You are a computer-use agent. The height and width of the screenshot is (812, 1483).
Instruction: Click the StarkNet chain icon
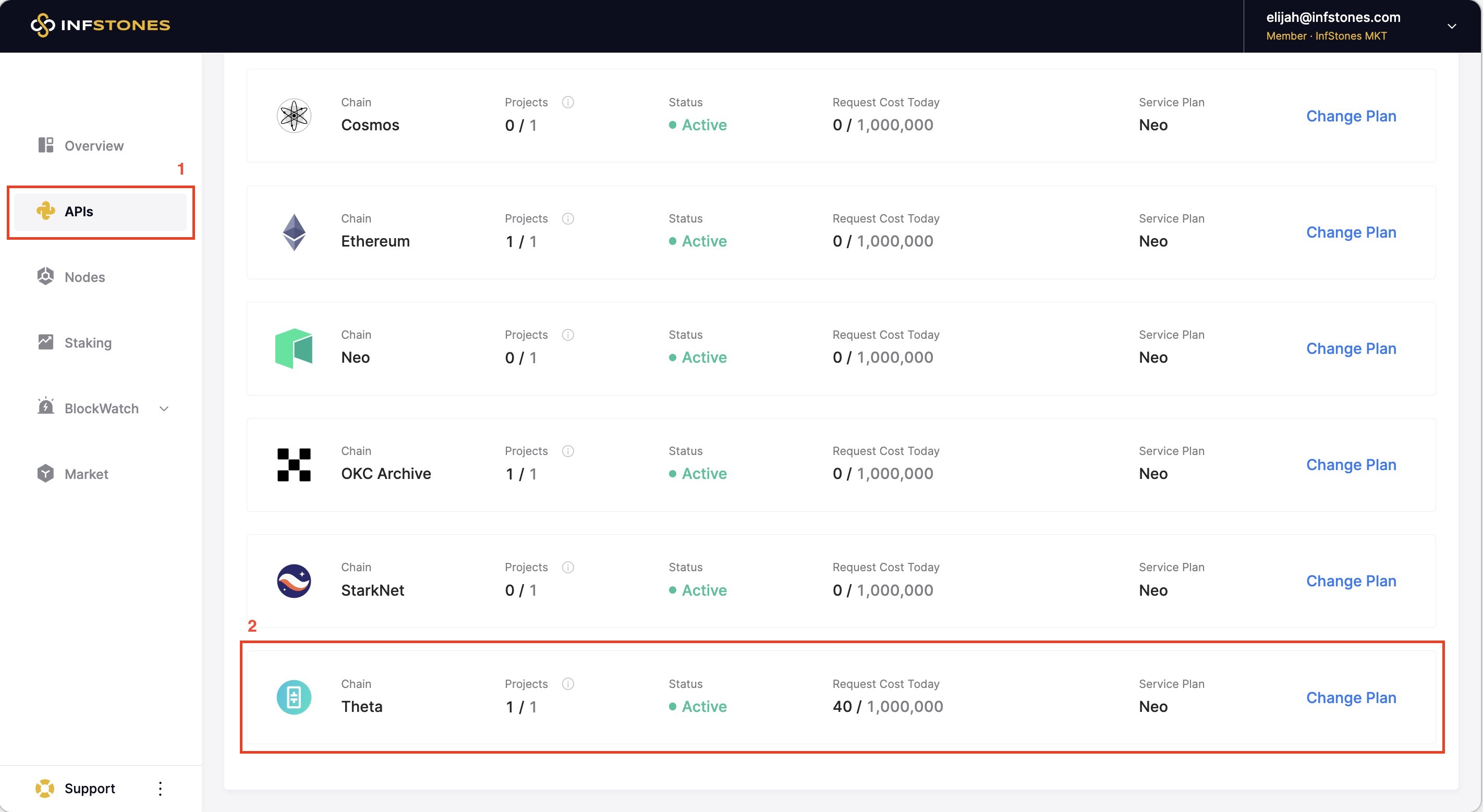click(x=294, y=581)
